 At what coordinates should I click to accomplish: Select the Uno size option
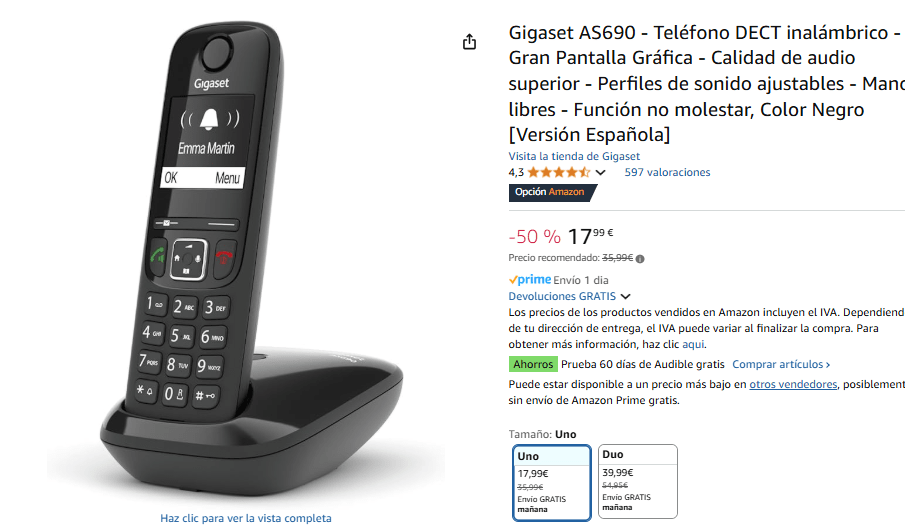[x=552, y=483]
